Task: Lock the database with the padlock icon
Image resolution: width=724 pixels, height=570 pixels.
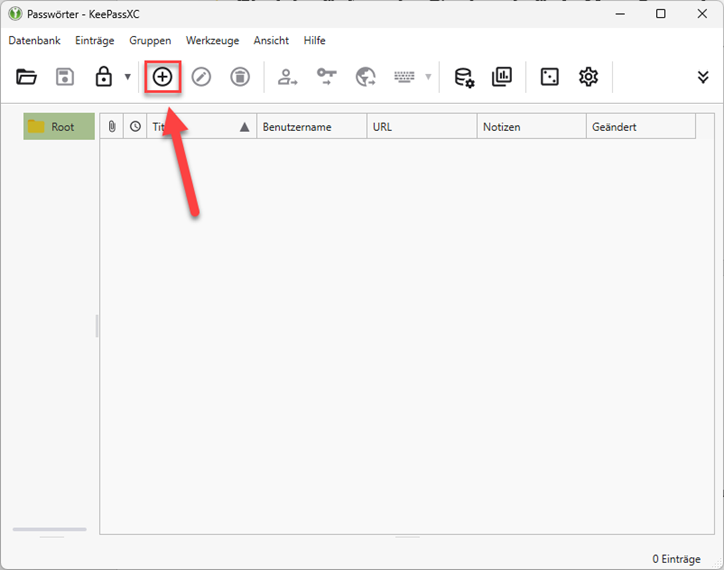Action: (103, 77)
